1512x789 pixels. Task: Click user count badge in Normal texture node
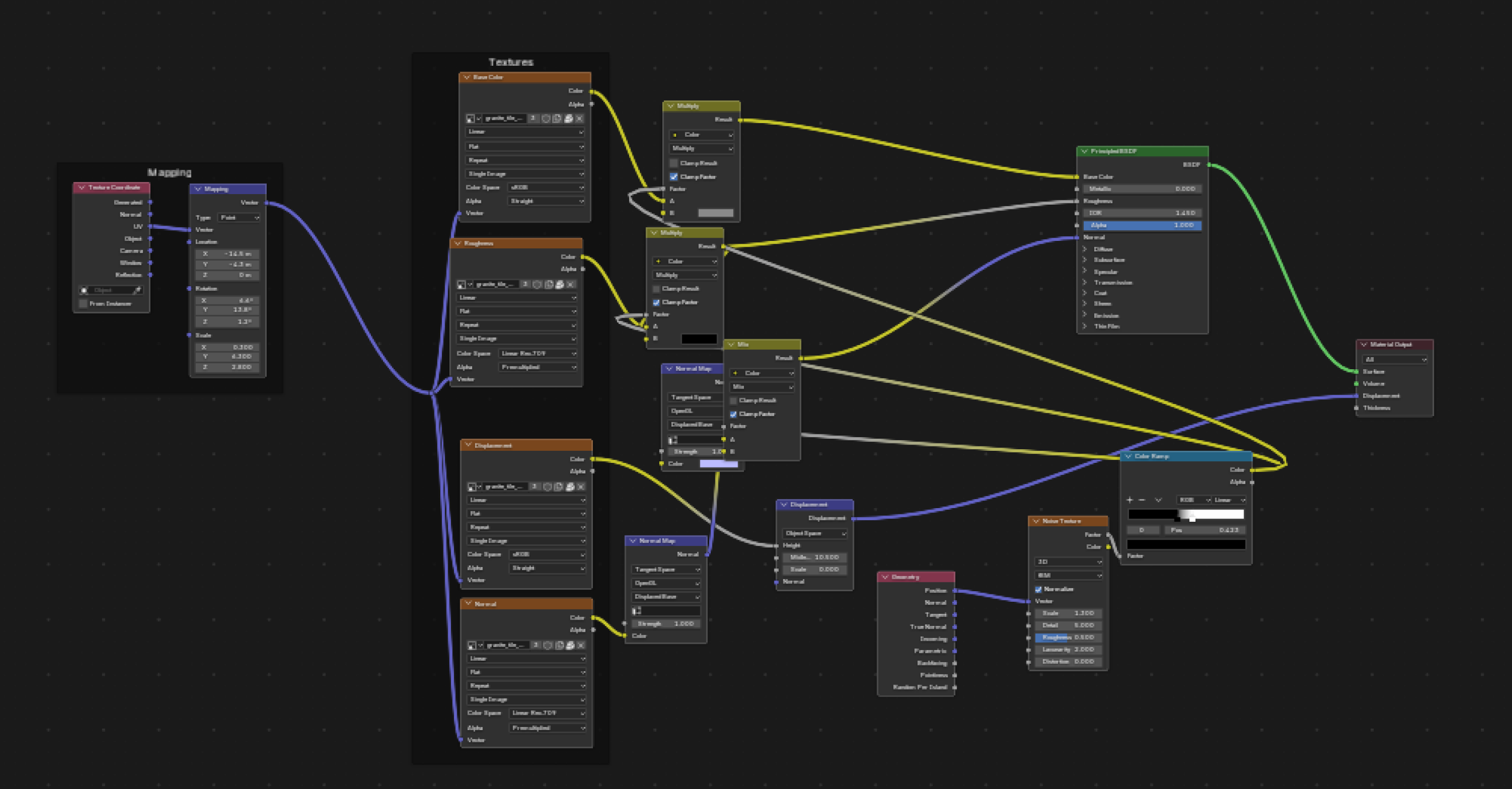pyautogui.click(x=536, y=645)
